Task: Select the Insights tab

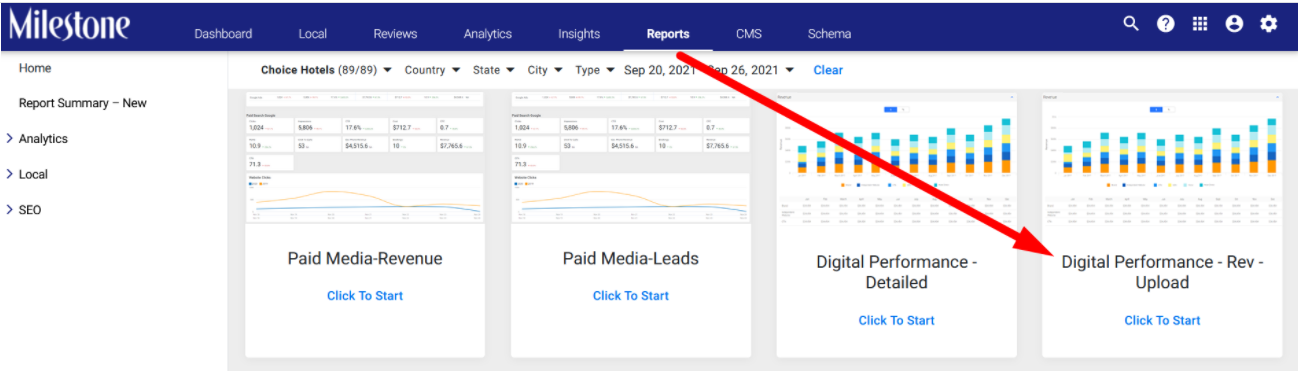Action: click(579, 33)
